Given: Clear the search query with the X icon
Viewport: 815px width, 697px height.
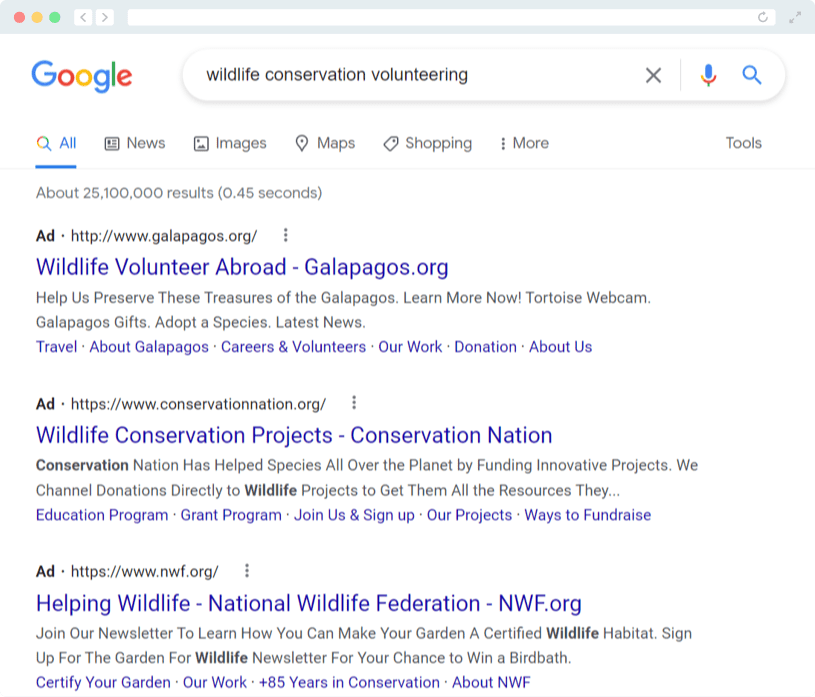Looking at the screenshot, I should point(653,75).
